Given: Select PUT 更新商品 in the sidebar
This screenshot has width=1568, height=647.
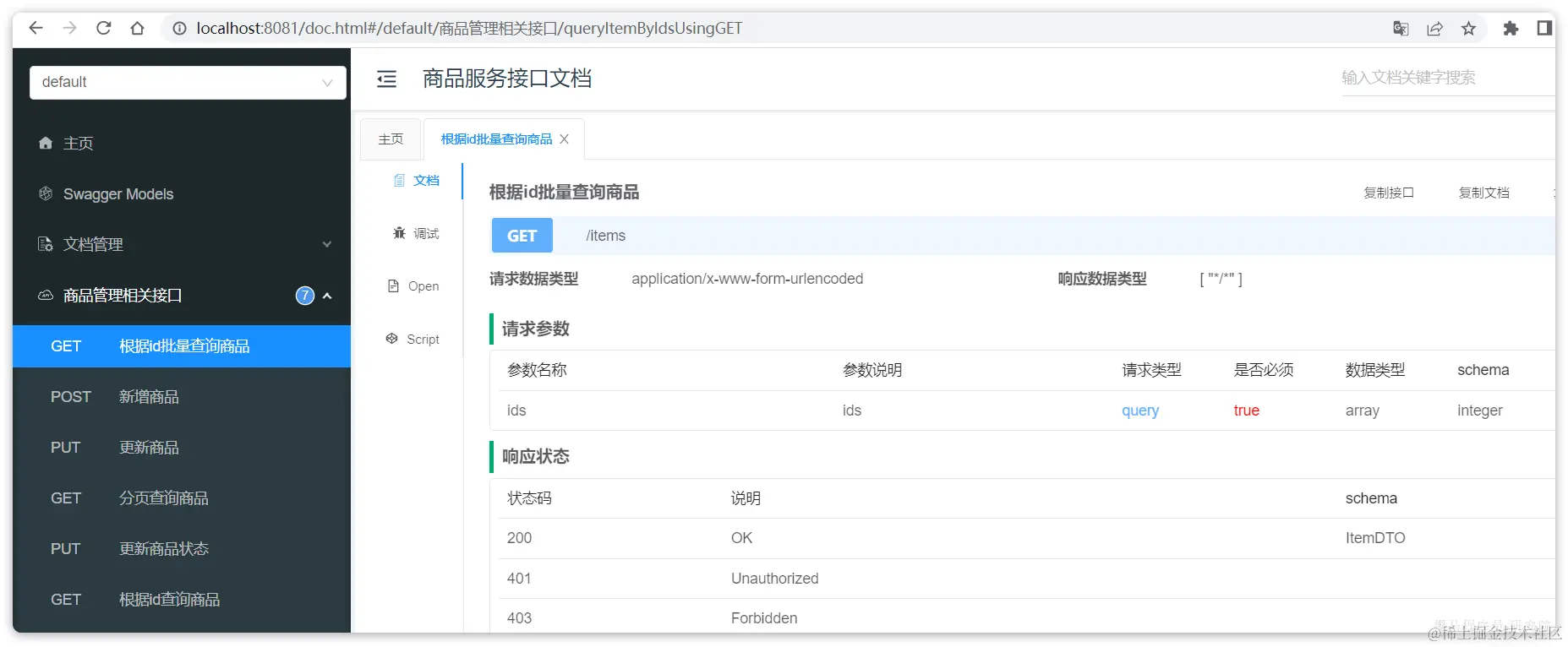Looking at the screenshot, I should point(182,448).
